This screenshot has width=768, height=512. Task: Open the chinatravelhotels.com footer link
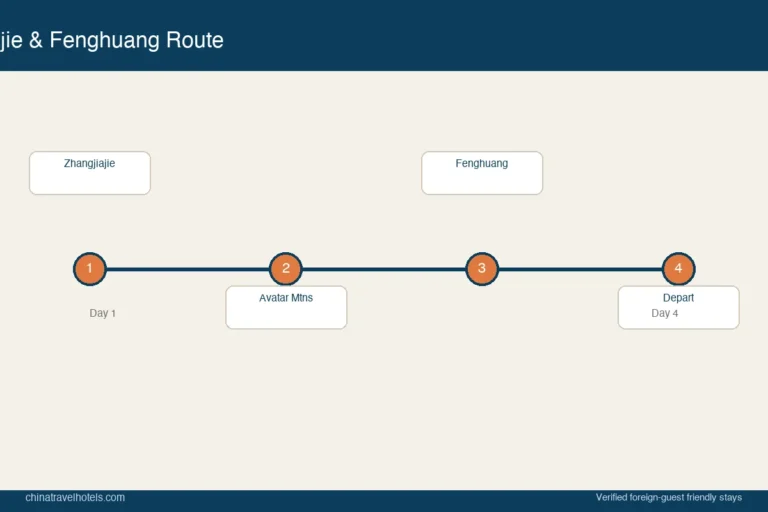(x=75, y=497)
